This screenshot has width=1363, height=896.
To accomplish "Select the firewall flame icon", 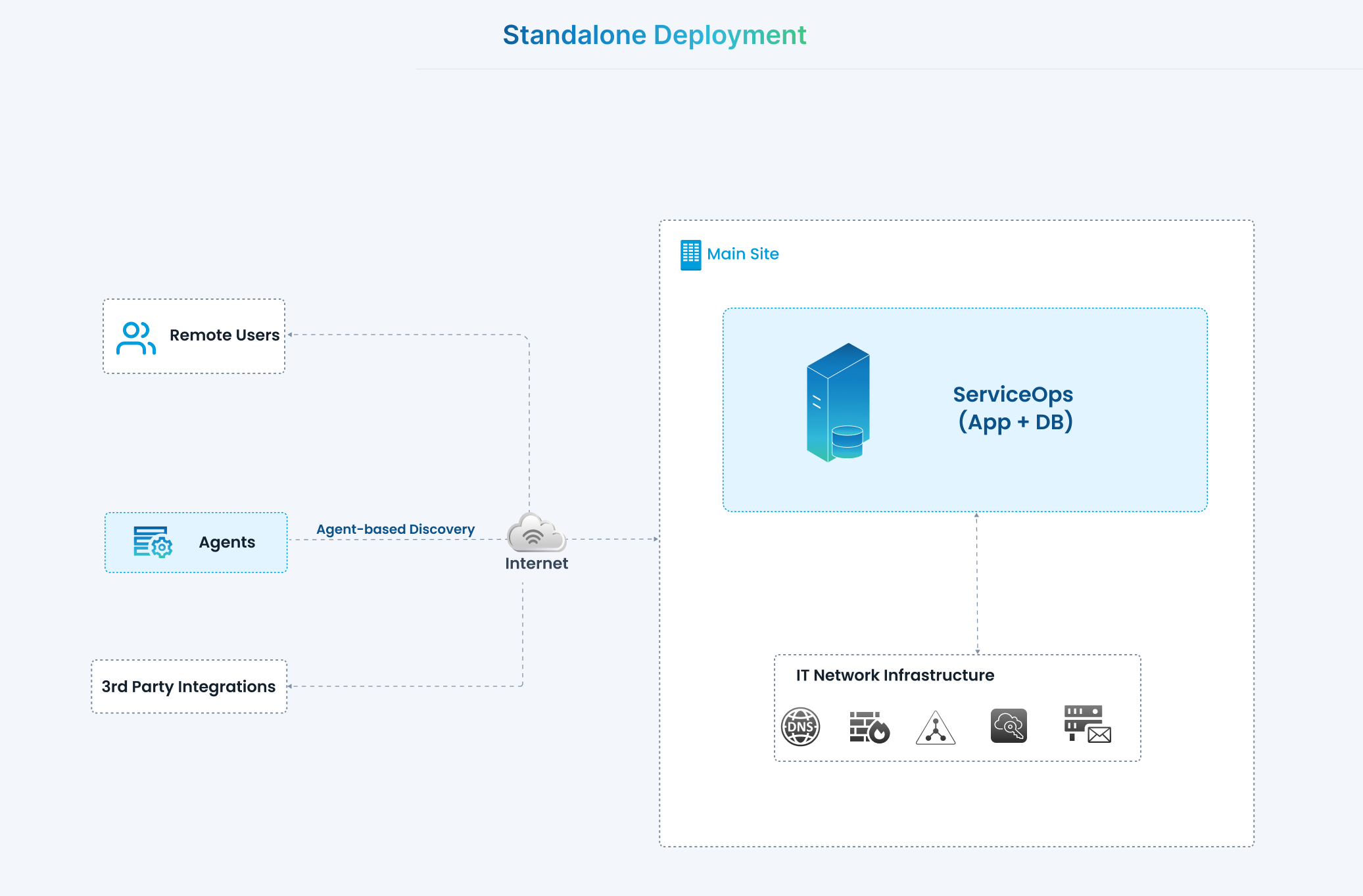I will (x=869, y=727).
